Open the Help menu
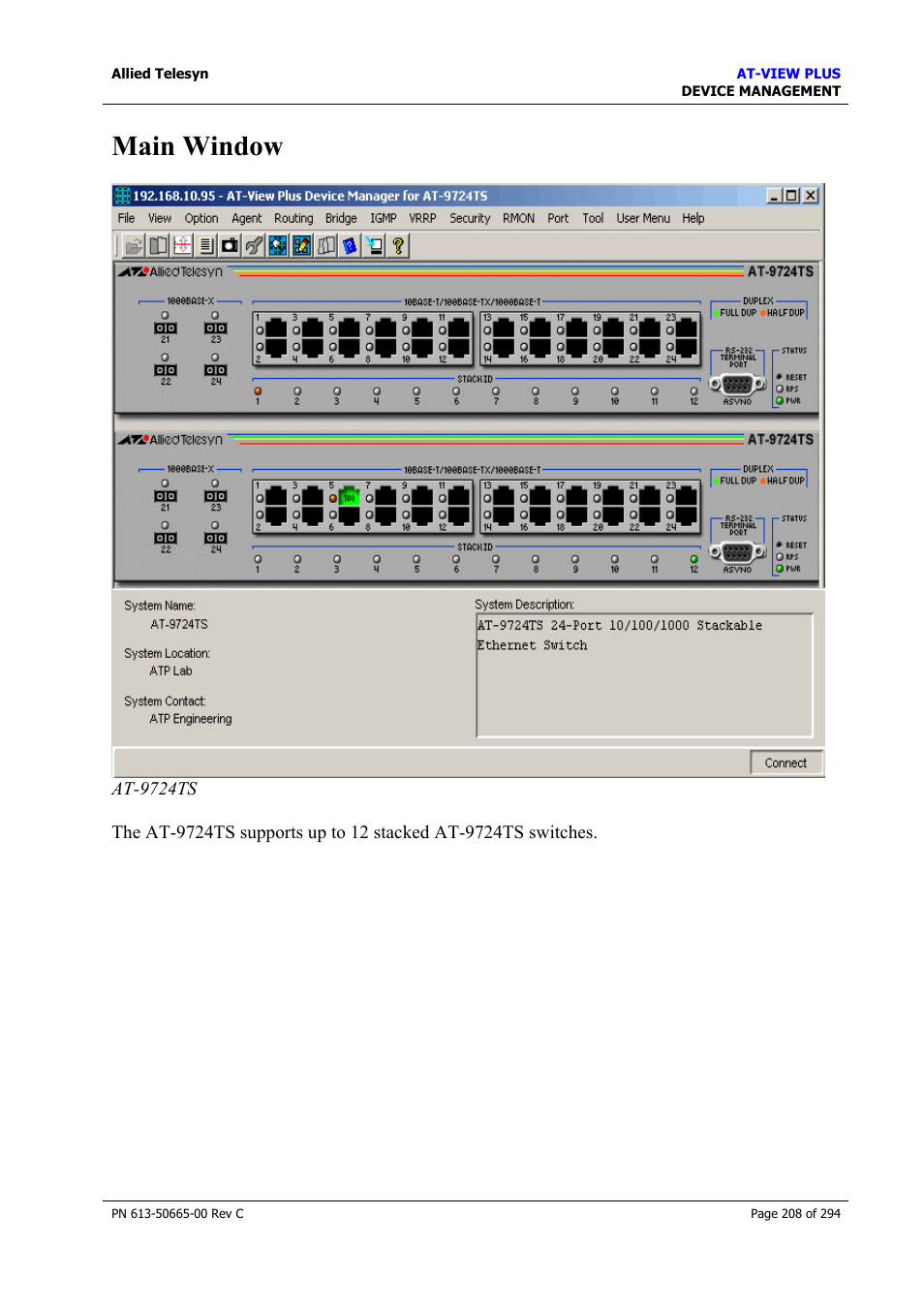The width and height of the screenshot is (924, 1309). [693, 219]
